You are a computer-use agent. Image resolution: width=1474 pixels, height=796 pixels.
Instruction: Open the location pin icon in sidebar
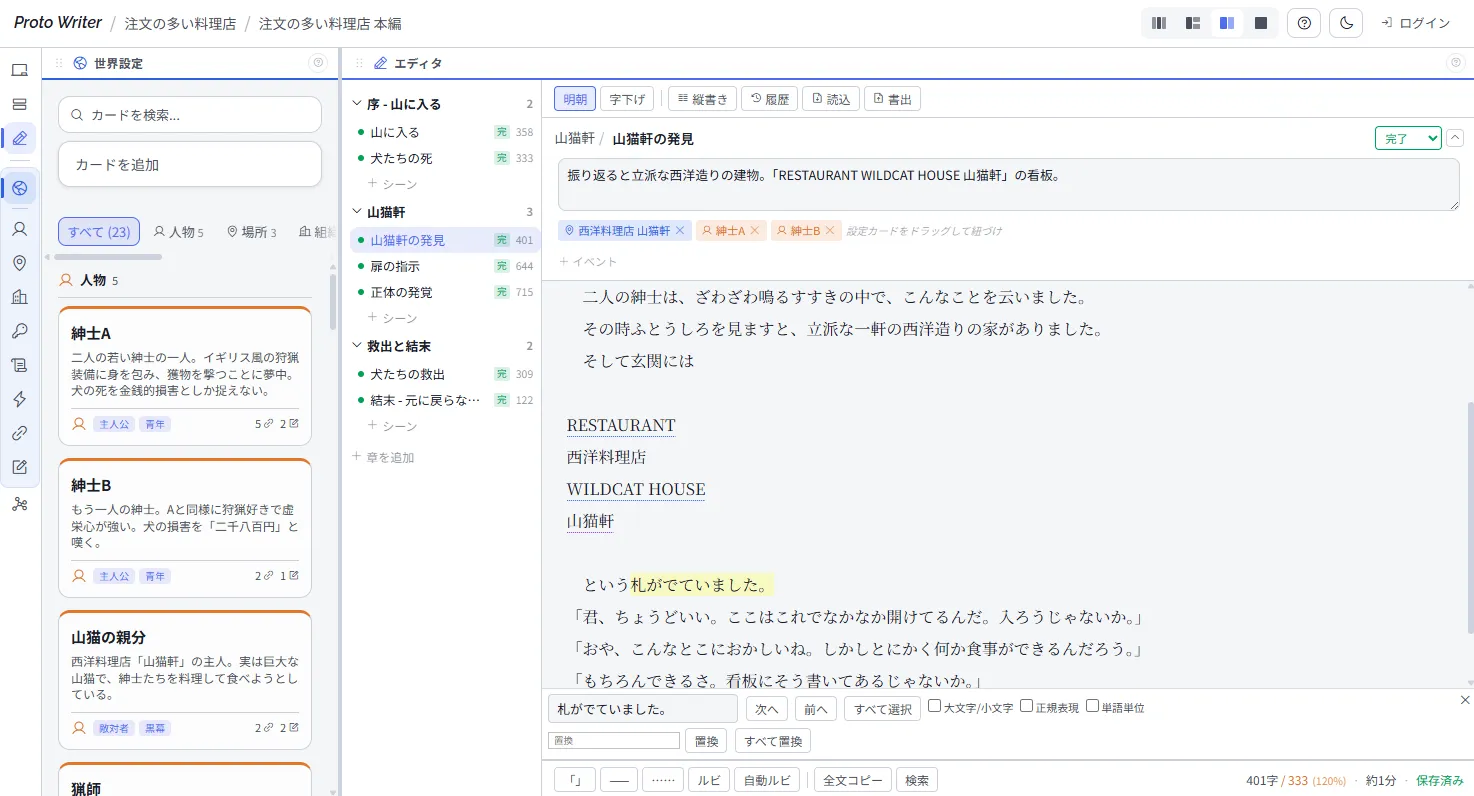21,263
